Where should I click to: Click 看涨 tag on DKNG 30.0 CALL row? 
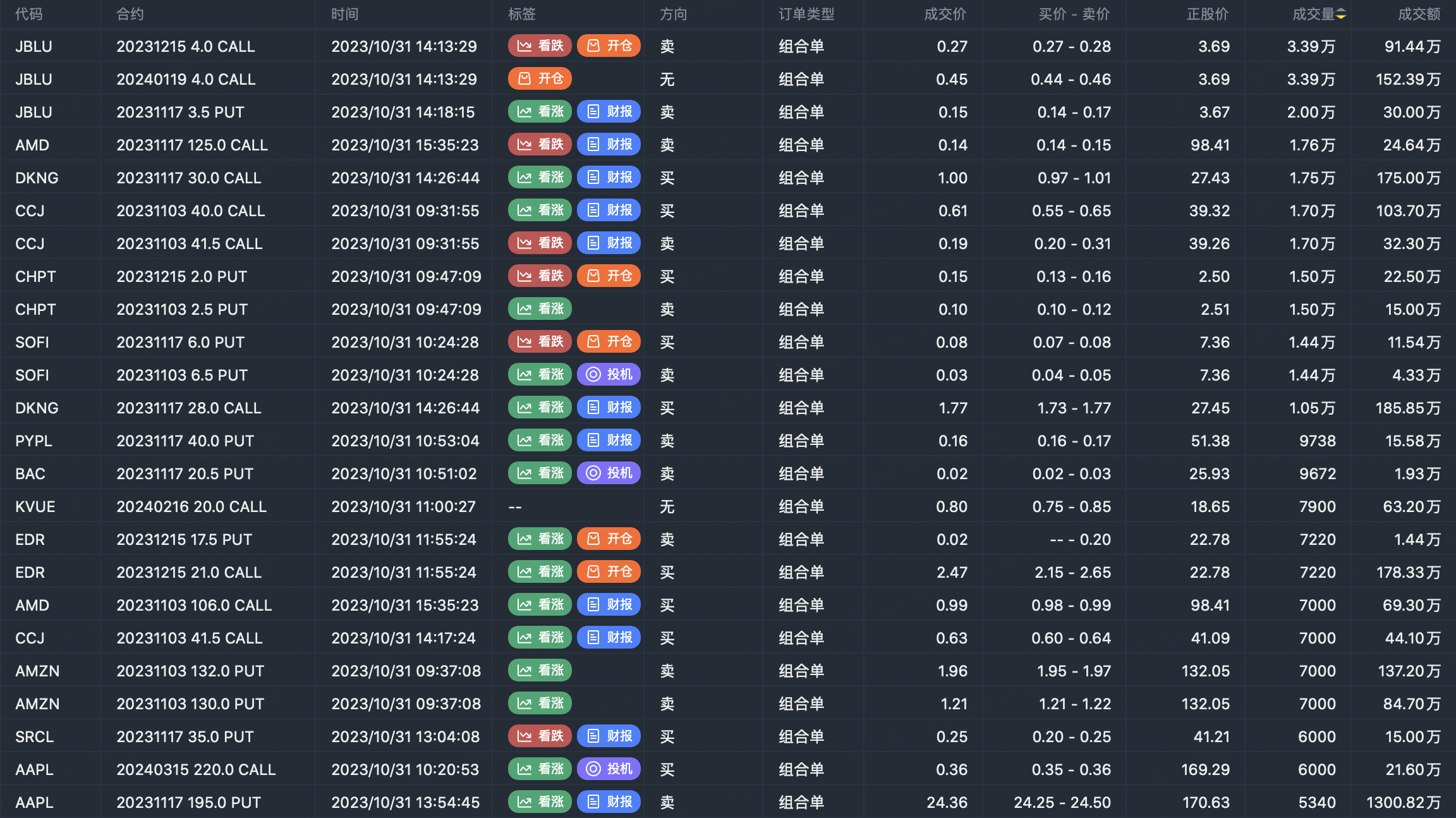tap(540, 177)
